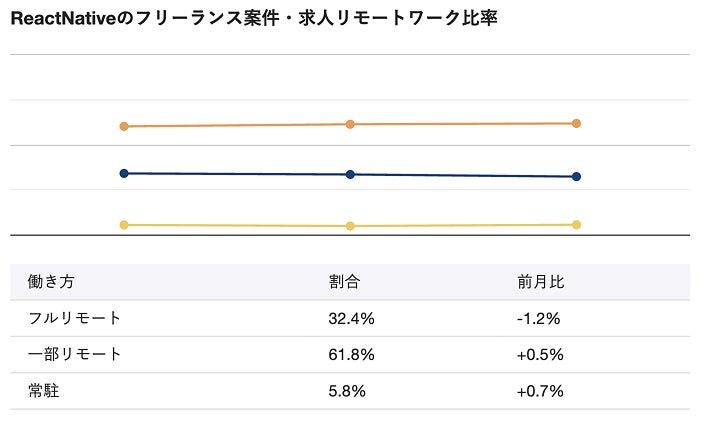Viewport: 706px width, 422px height.
Task: Click the ReactNative chart title heading
Action: (x=254, y=18)
